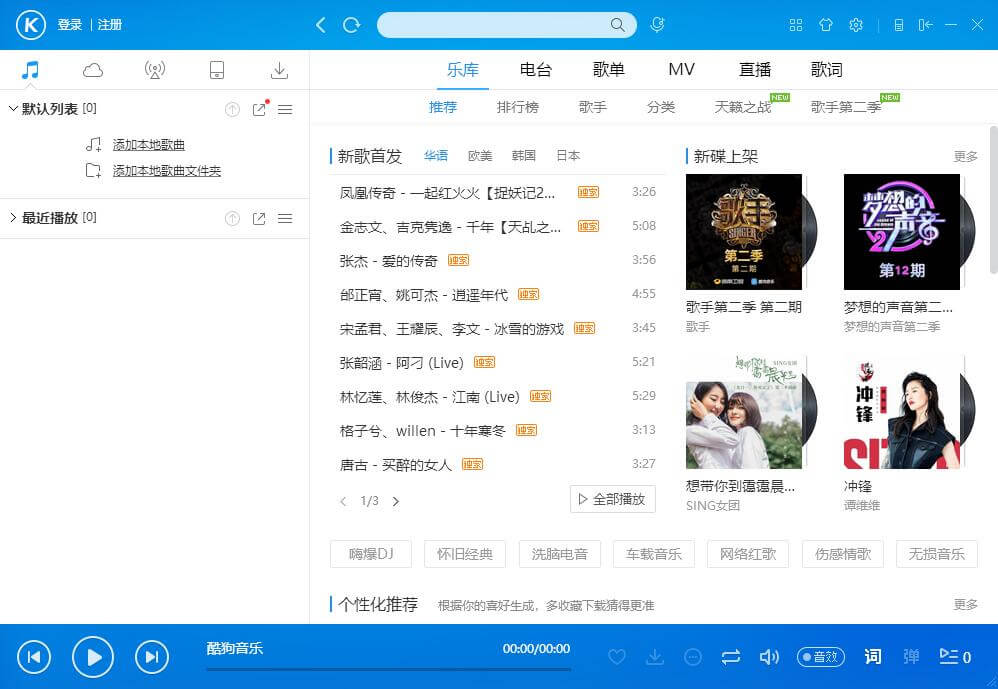Click the search input field

click(x=507, y=25)
